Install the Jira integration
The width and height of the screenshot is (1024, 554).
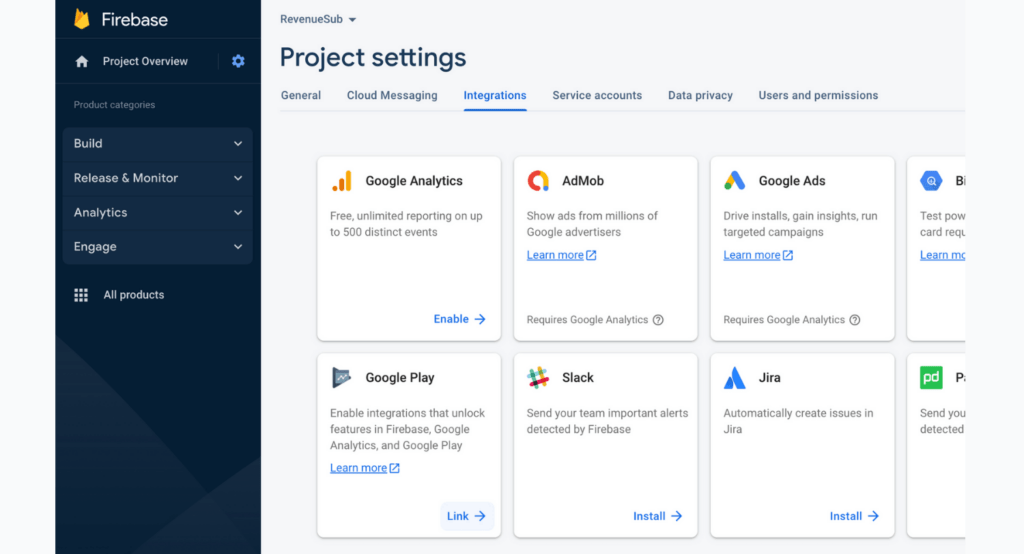pyautogui.click(x=854, y=516)
